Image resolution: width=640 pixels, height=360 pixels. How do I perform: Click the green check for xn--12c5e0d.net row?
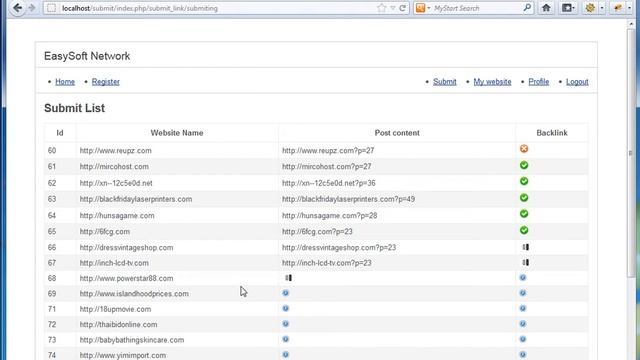pos(524,181)
